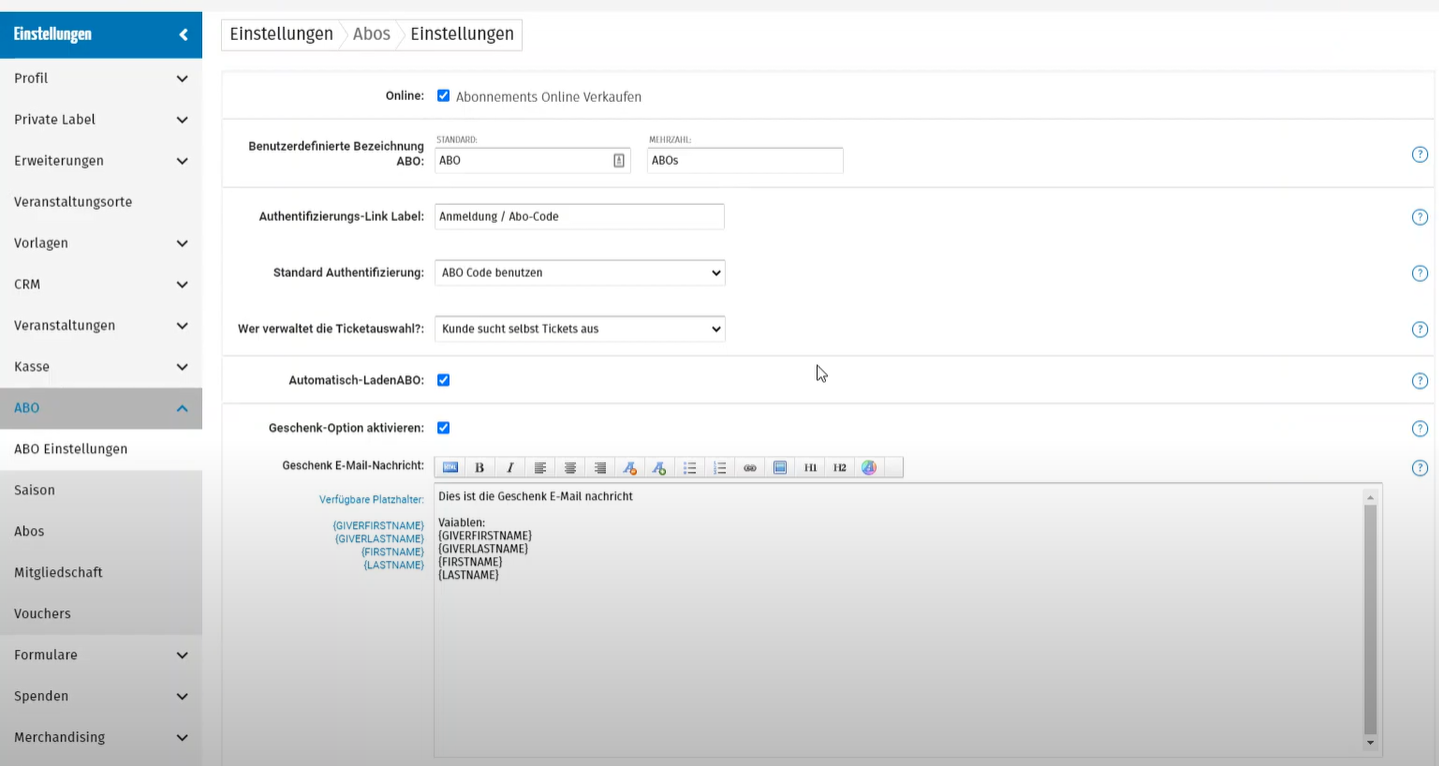Viewport: 1439px width, 766px height.
Task: Apply bold formatting in Geschenk editor
Action: (x=480, y=468)
